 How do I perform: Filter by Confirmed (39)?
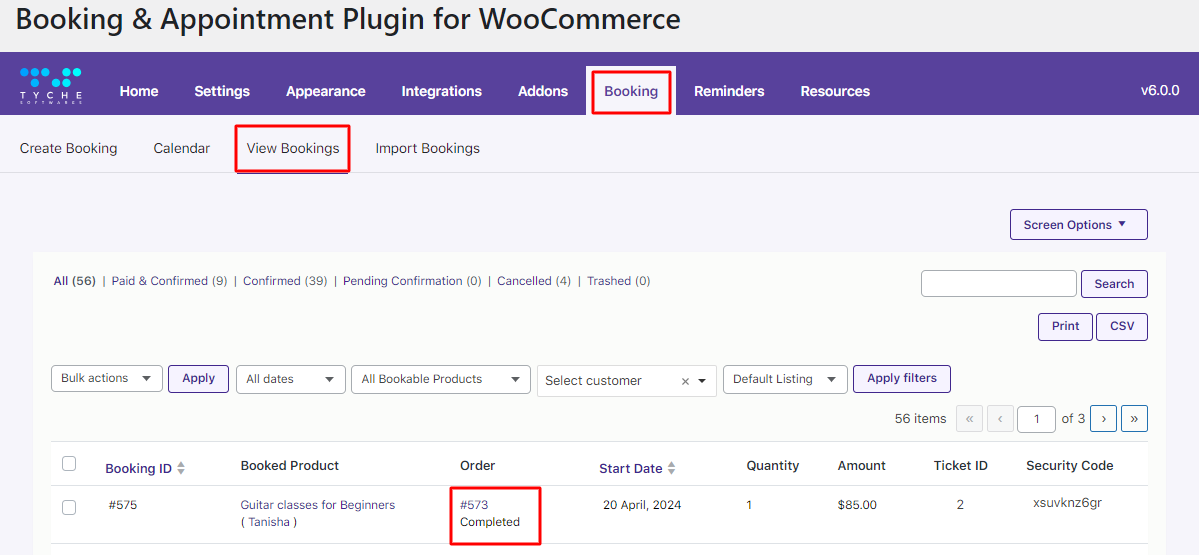tap(284, 281)
